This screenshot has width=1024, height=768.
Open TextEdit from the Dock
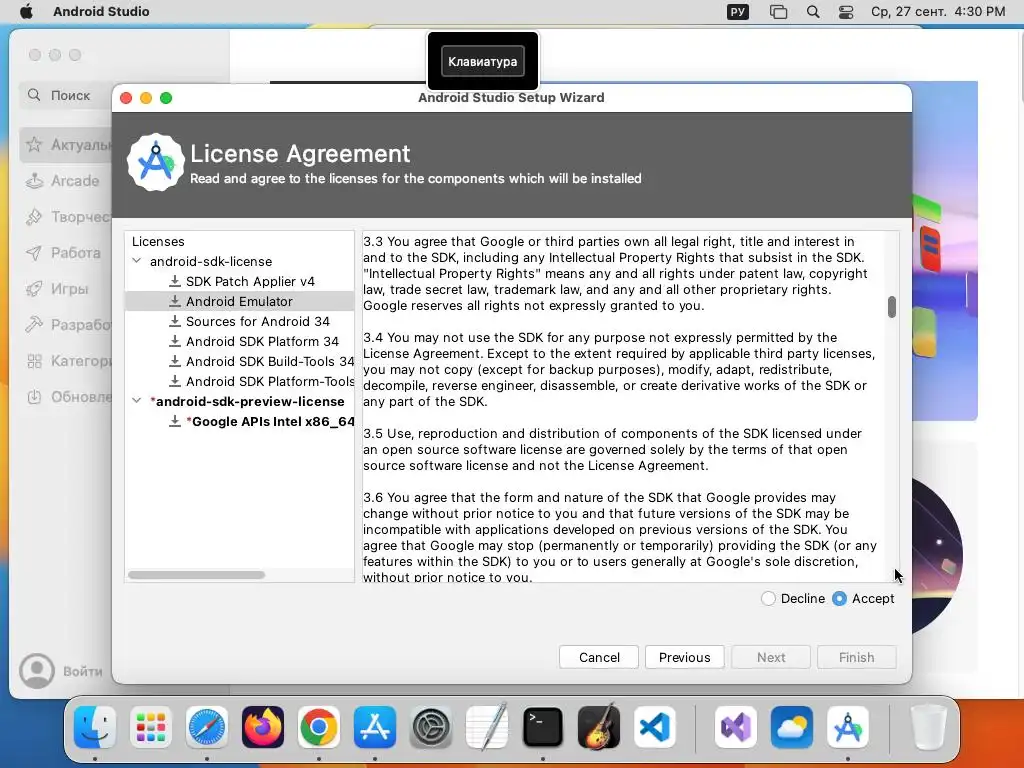point(487,727)
